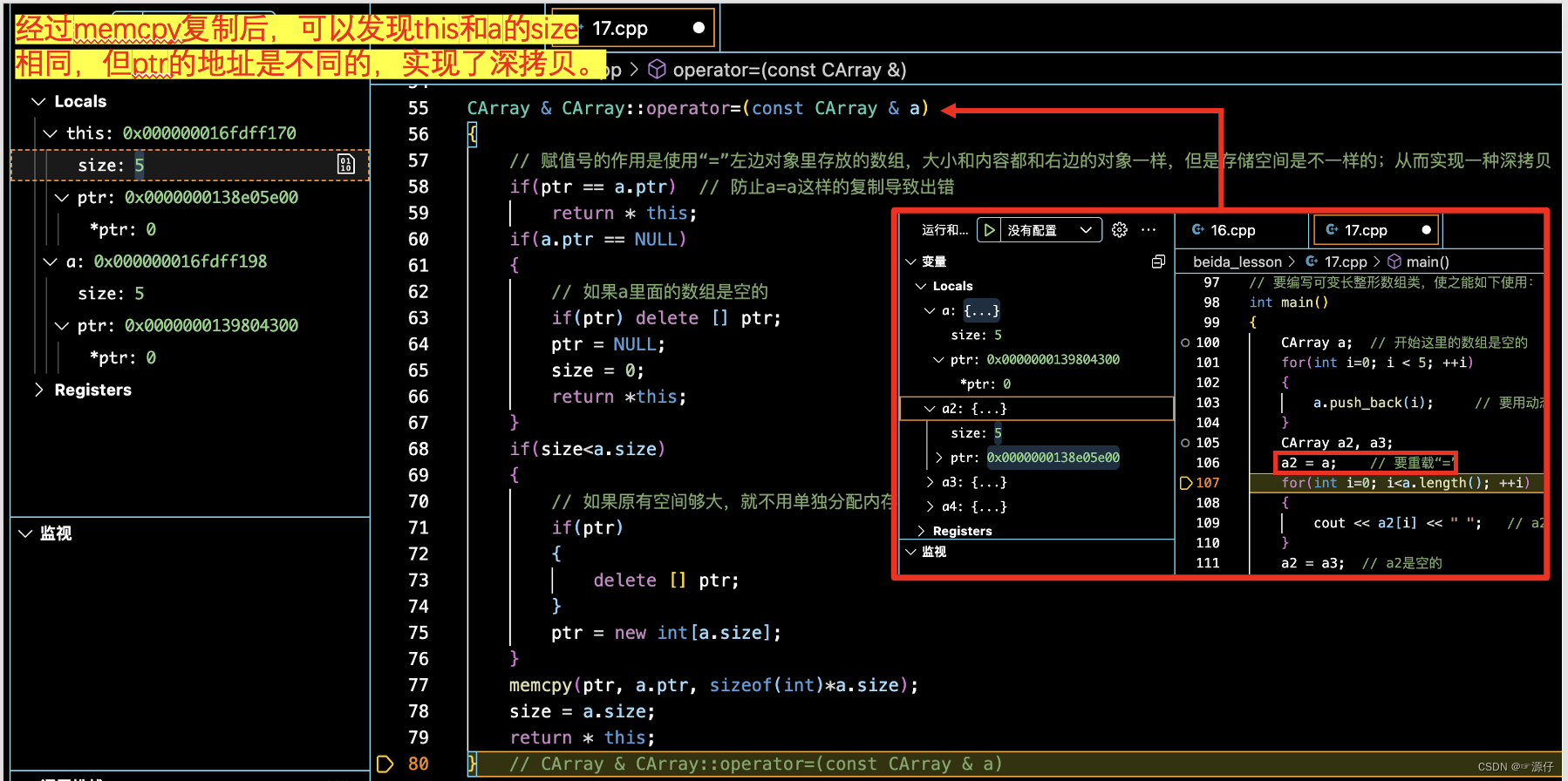Collapse variable a: 0x000000016fdff198
Viewport: 1568px width, 781px height.
51,261
